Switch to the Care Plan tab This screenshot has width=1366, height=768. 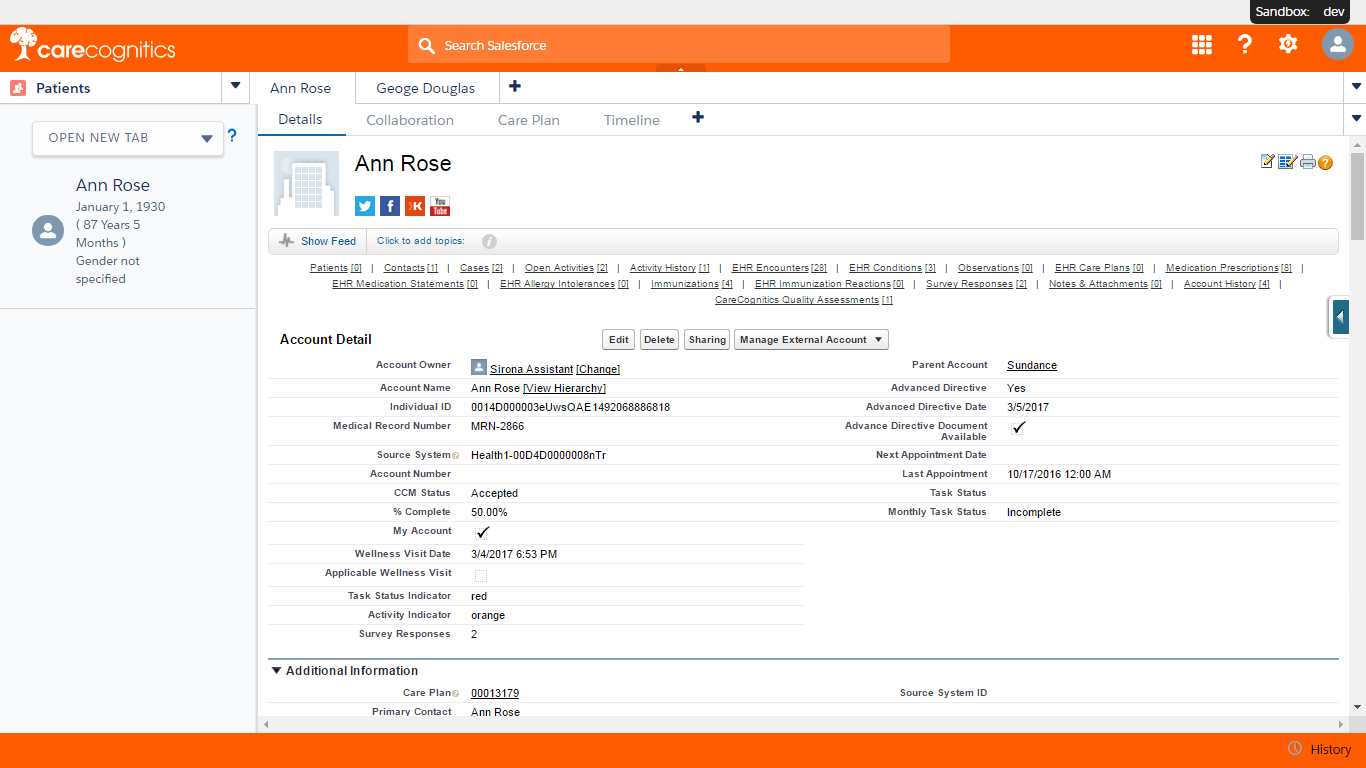(x=528, y=120)
